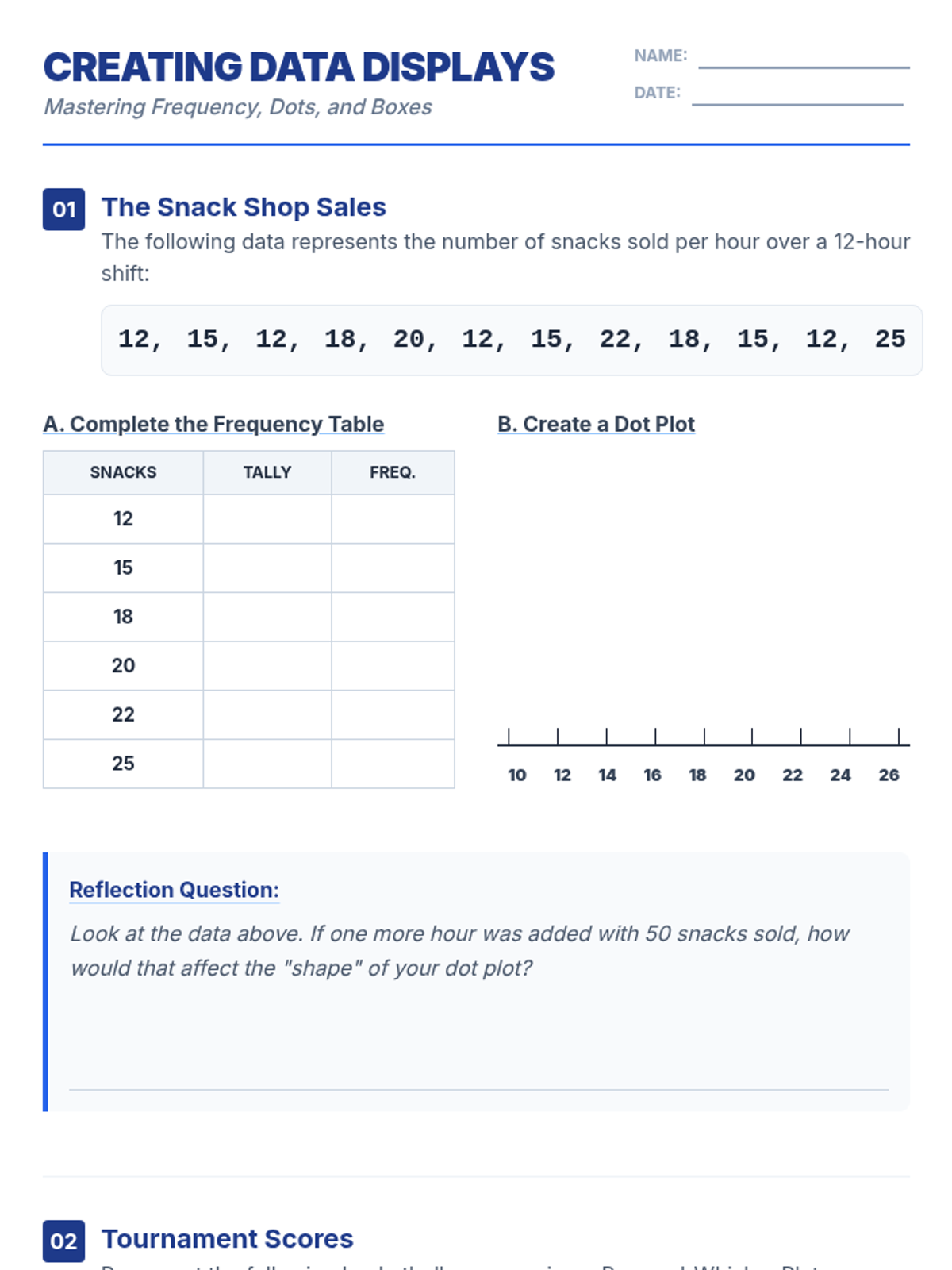Click the tally cell for 15 snacks

pyautogui.click(x=267, y=568)
